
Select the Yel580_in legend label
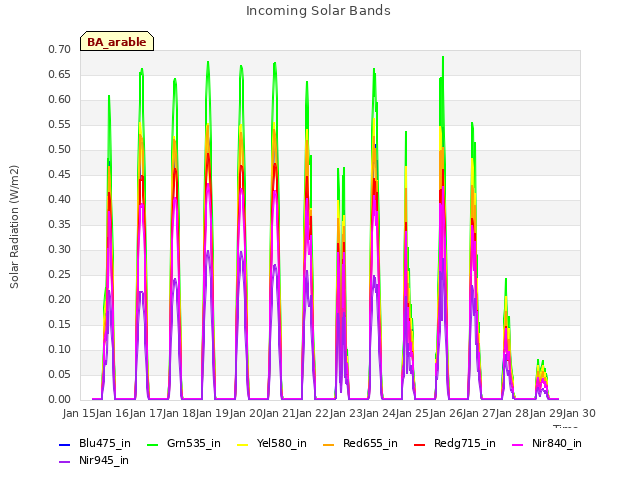point(282,444)
